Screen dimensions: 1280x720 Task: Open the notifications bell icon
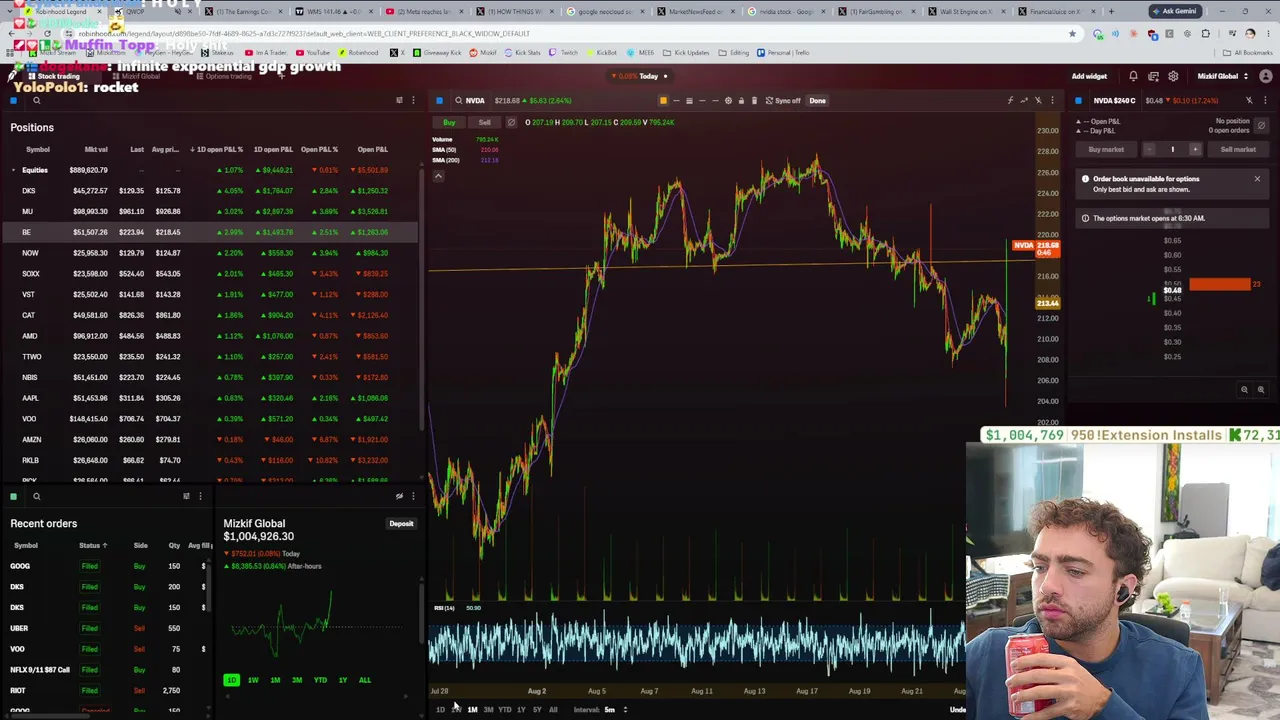click(x=1133, y=76)
